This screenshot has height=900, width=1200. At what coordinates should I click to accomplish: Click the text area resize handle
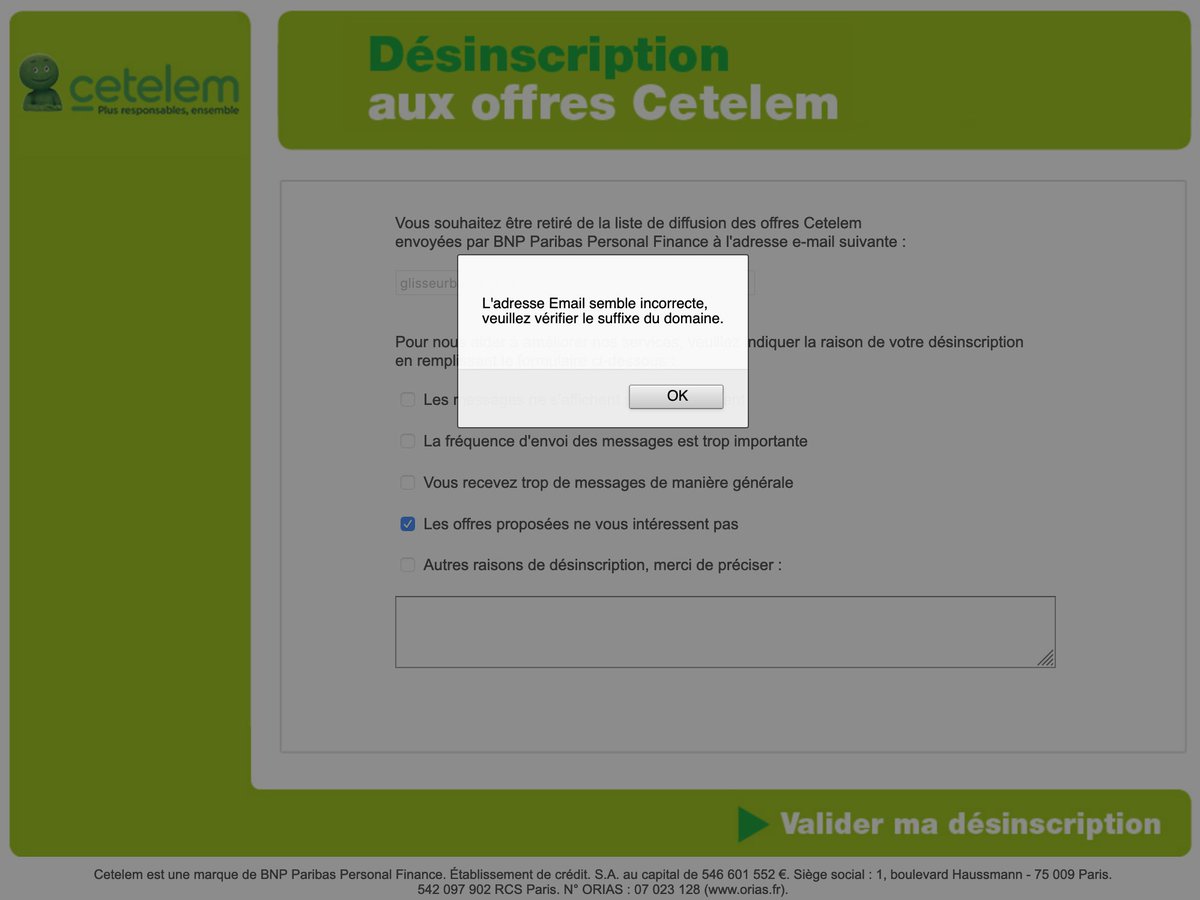(1045, 658)
